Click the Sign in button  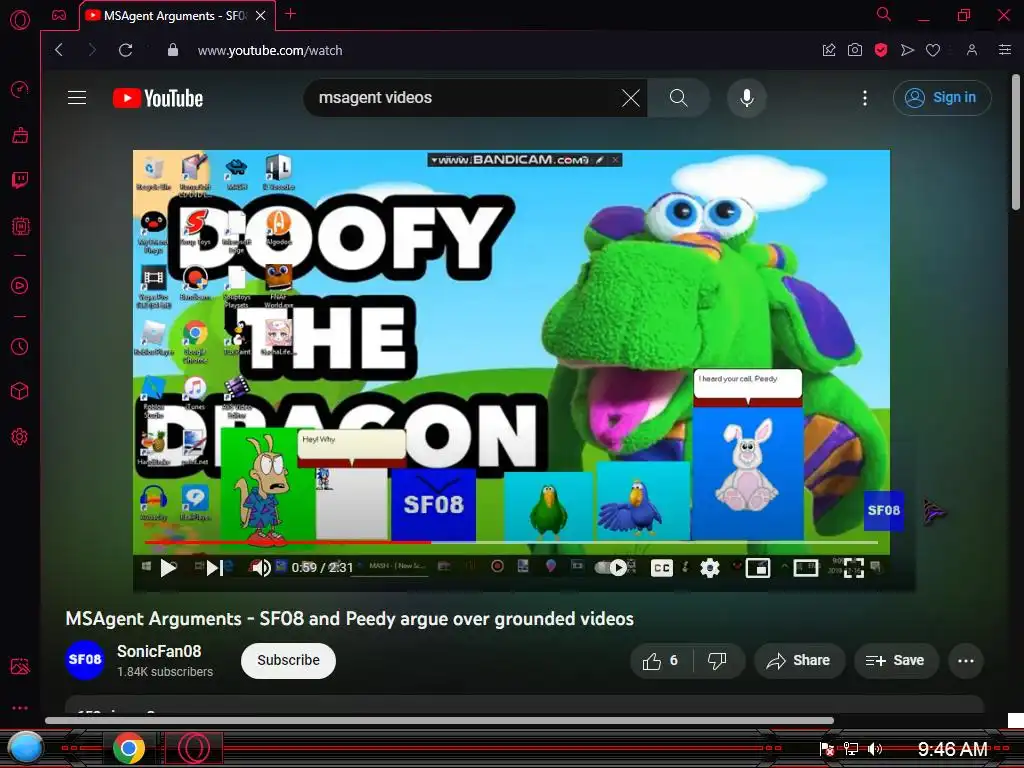coord(942,98)
